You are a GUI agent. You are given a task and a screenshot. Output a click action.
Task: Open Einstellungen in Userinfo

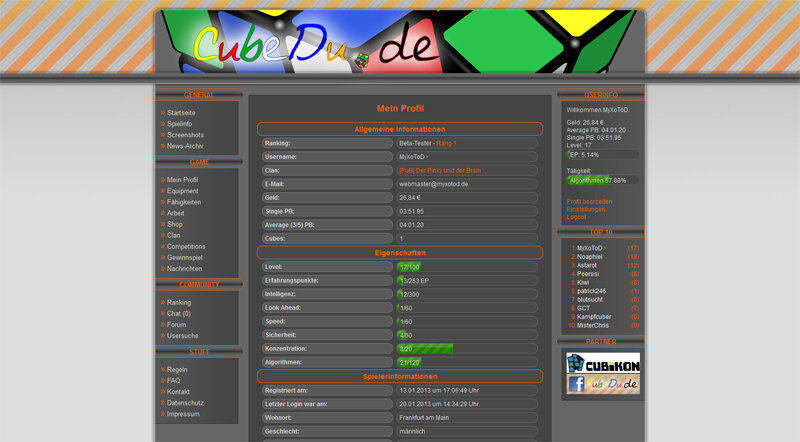586,209
